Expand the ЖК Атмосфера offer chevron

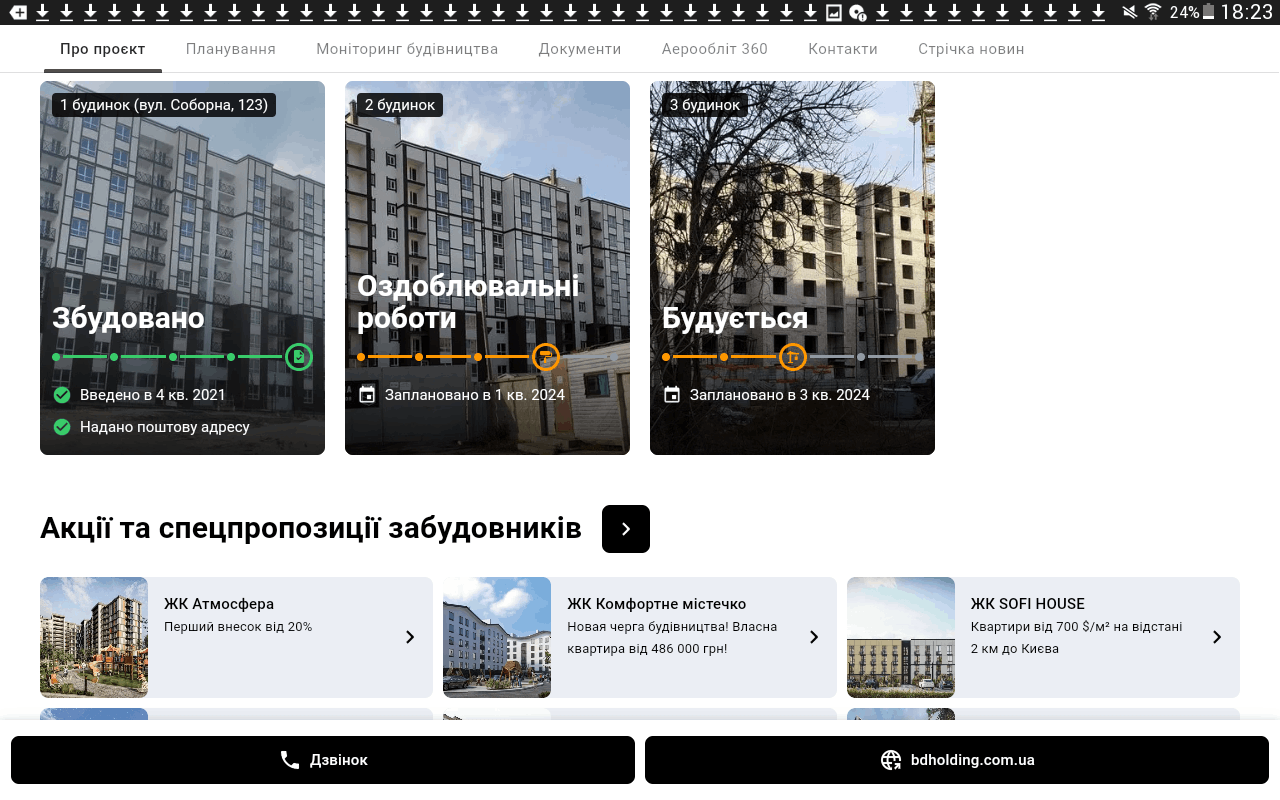click(410, 637)
